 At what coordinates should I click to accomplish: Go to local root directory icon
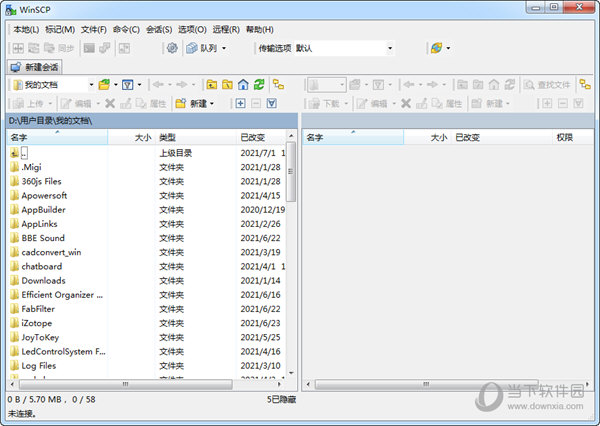click(227, 84)
